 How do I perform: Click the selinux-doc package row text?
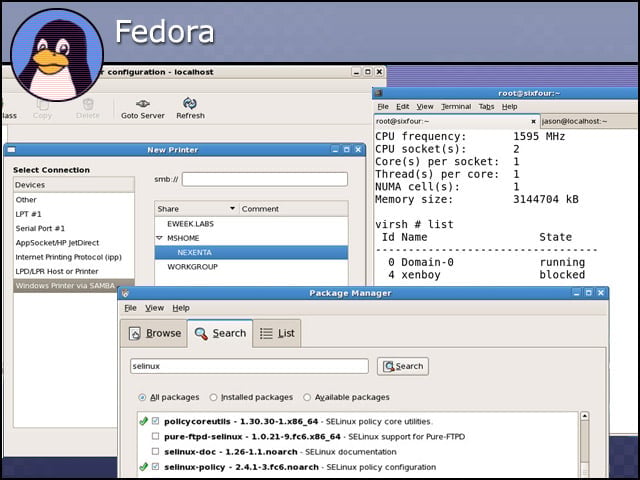tap(280, 451)
